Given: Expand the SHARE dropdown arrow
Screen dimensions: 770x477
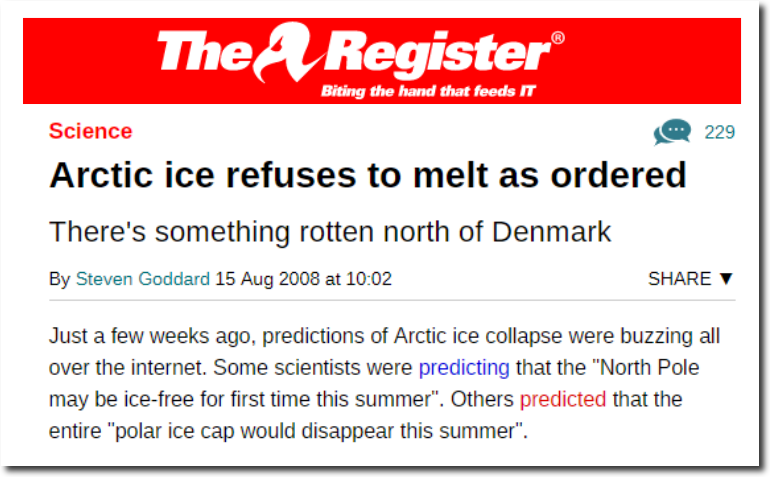Looking at the screenshot, I should 726,279.
